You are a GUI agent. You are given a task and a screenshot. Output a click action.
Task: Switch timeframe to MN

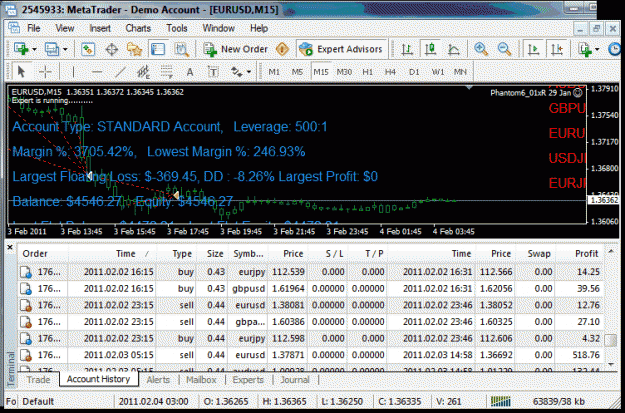(460, 72)
